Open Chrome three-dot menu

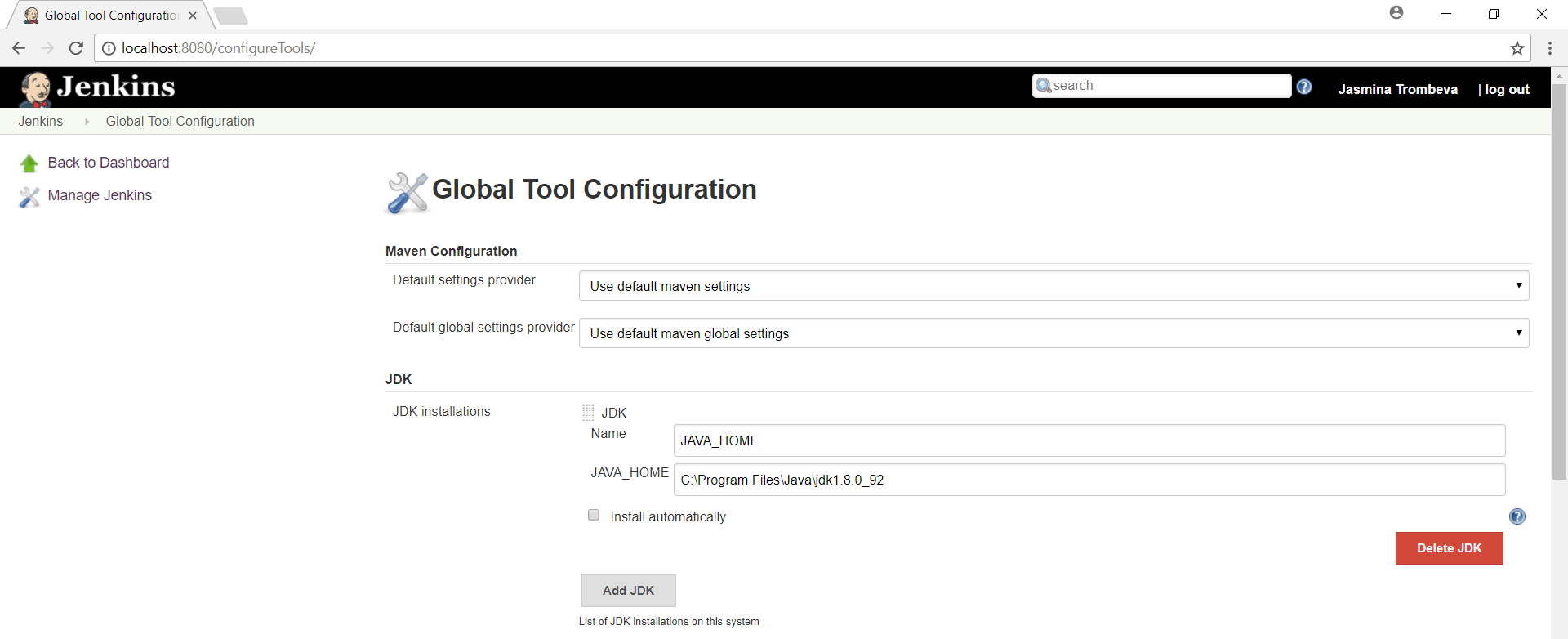1549,48
